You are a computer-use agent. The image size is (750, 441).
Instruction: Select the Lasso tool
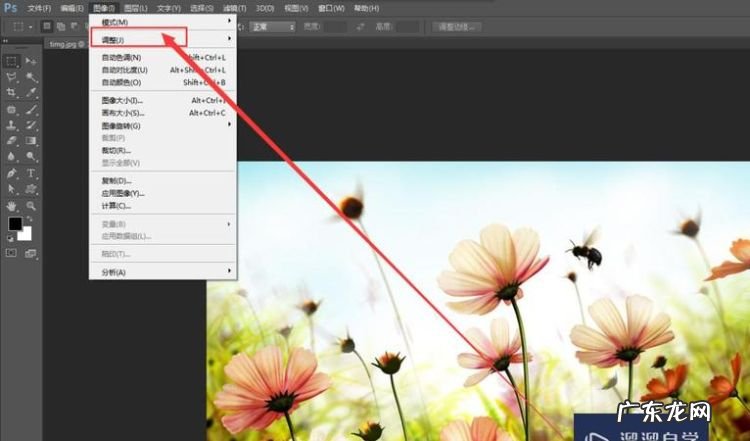12,77
